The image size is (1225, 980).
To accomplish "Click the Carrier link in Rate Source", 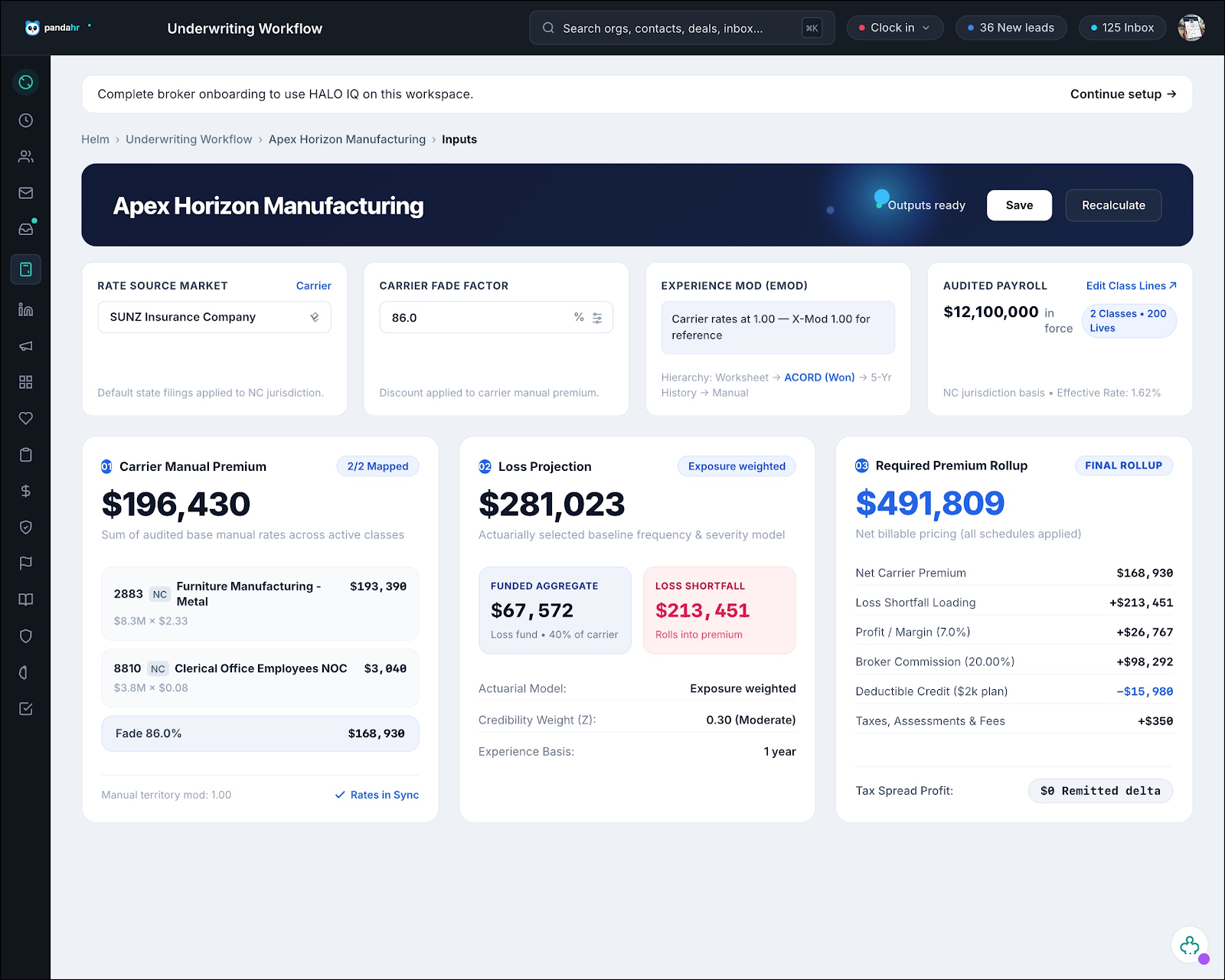I will point(314,286).
